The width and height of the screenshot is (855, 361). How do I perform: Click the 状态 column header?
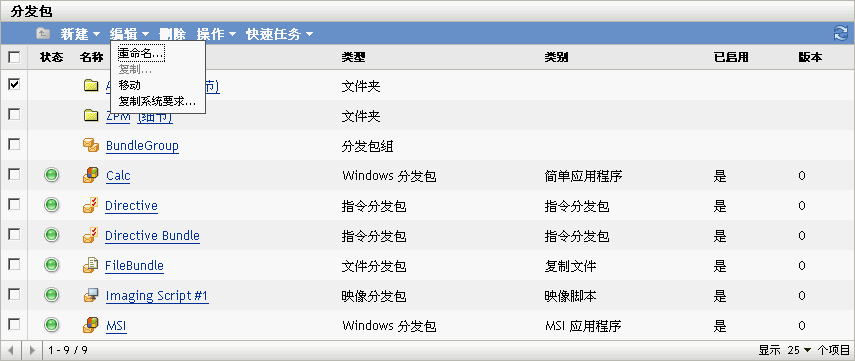click(51, 57)
